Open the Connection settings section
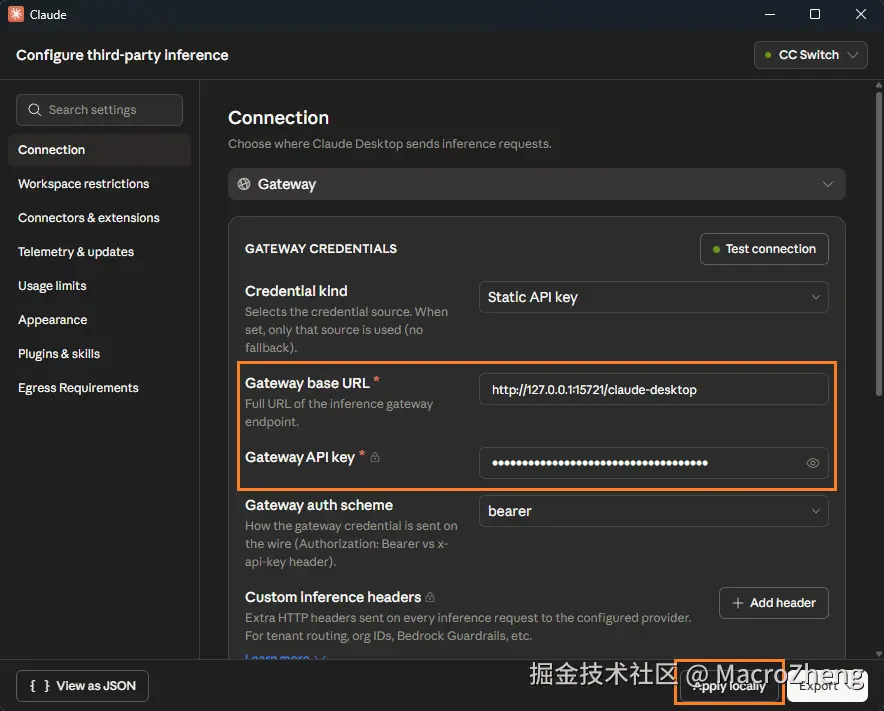 tap(99, 149)
